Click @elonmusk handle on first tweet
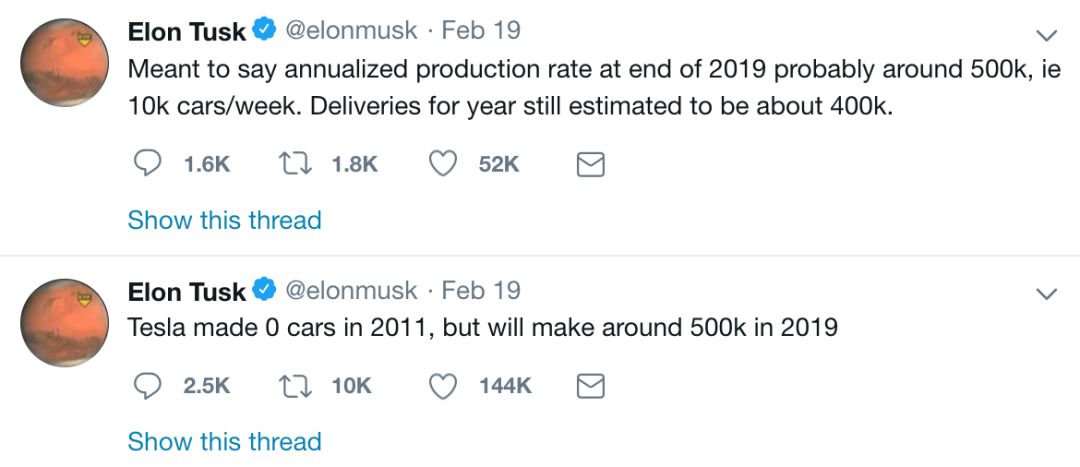The image size is (1080, 467). click(351, 31)
